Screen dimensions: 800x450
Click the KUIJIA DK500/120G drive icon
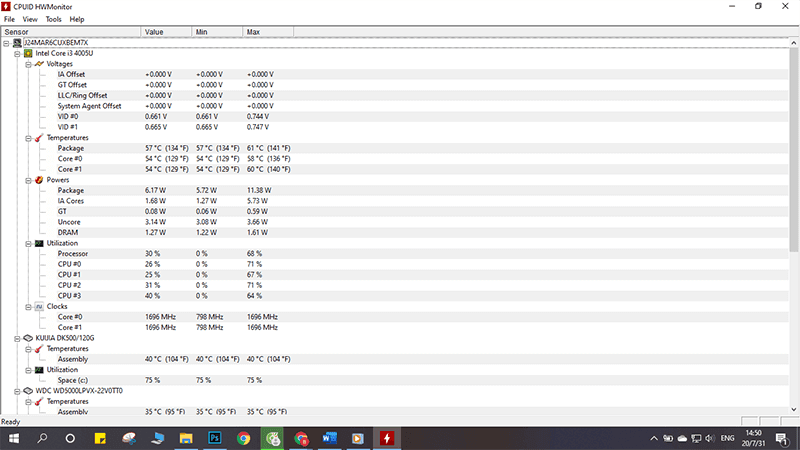[28, 338]
